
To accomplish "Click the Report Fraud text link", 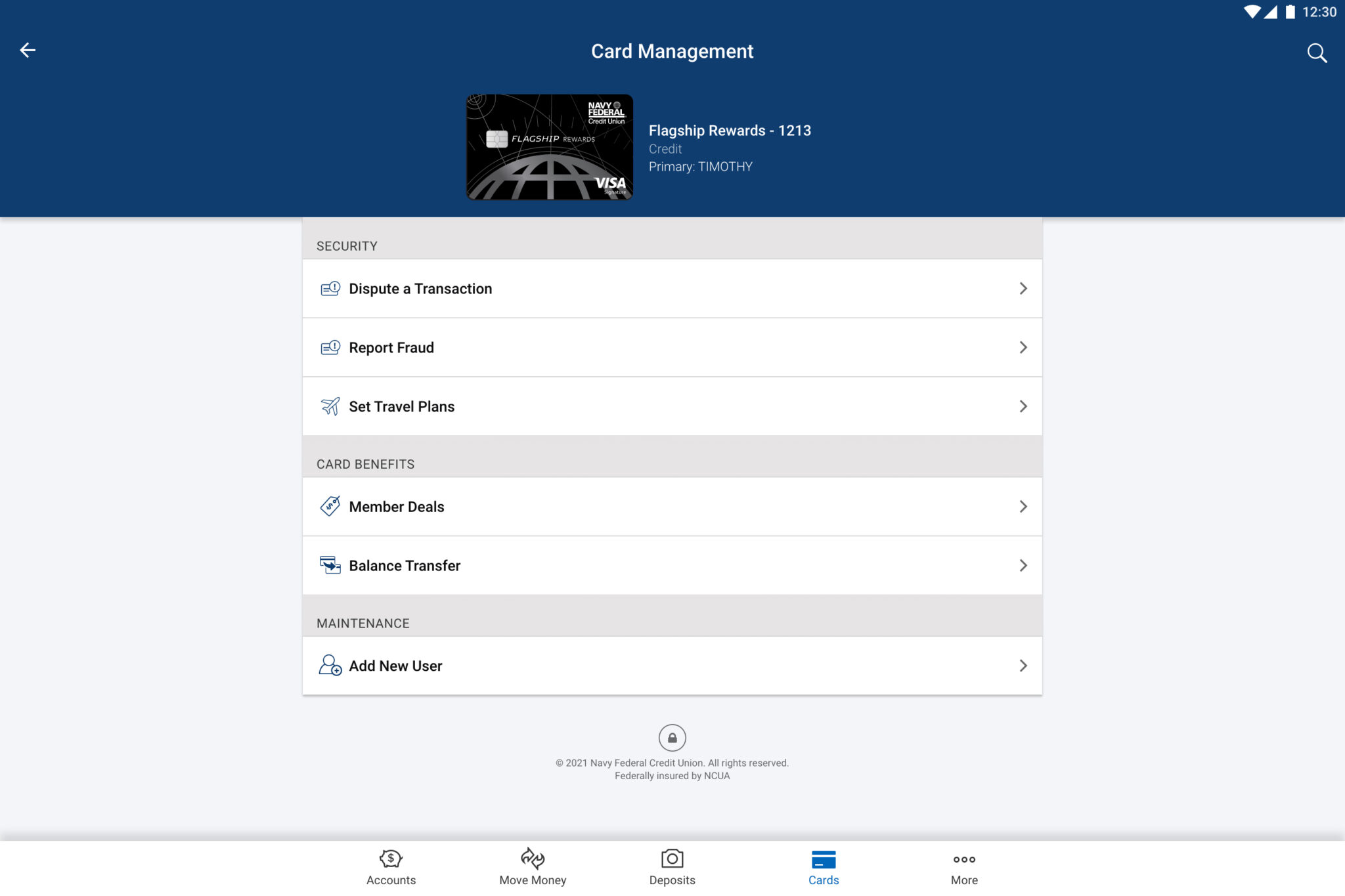I will click(391, 347).
